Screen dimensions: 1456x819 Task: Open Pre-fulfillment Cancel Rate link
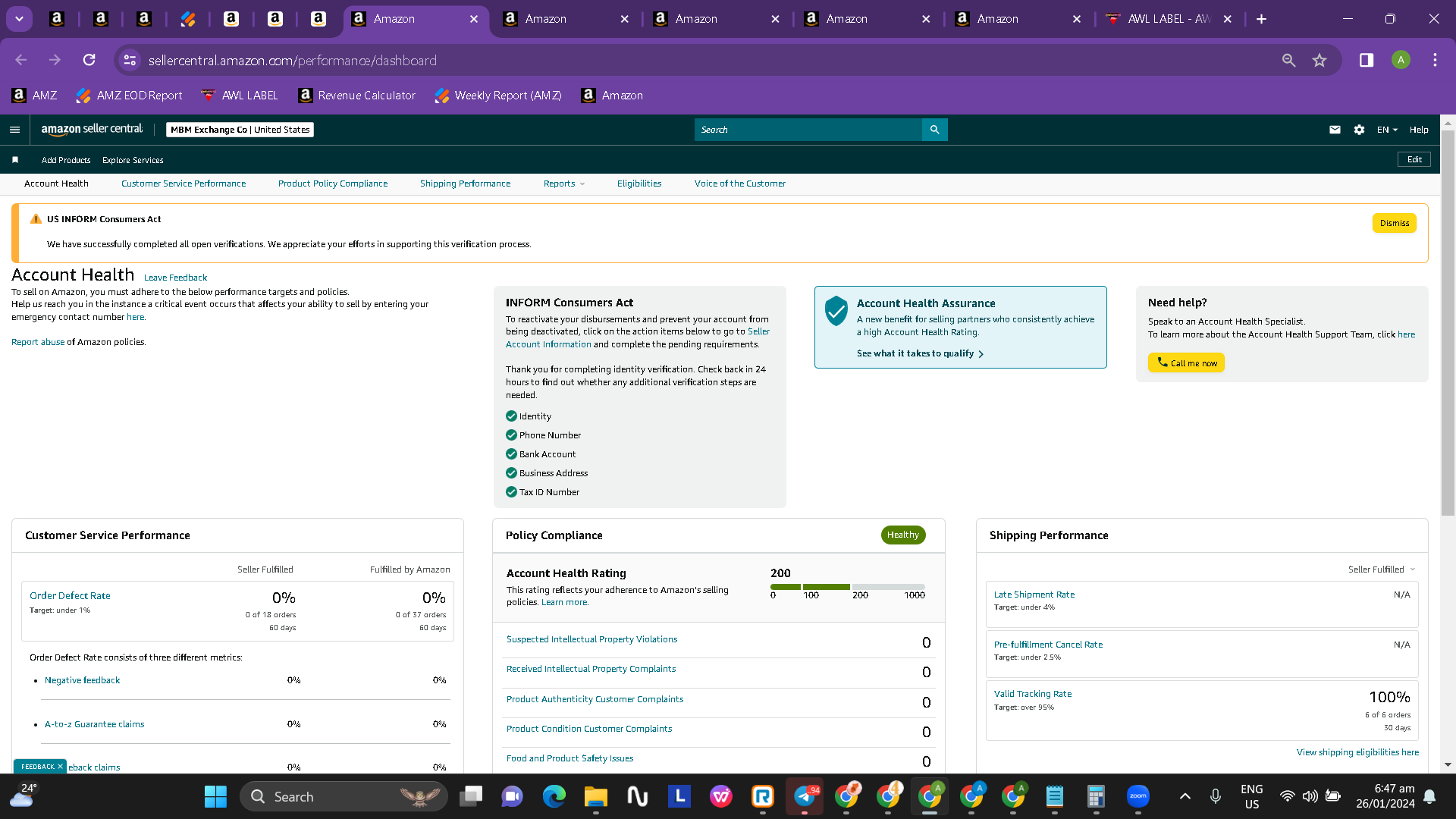point(1048,645)
